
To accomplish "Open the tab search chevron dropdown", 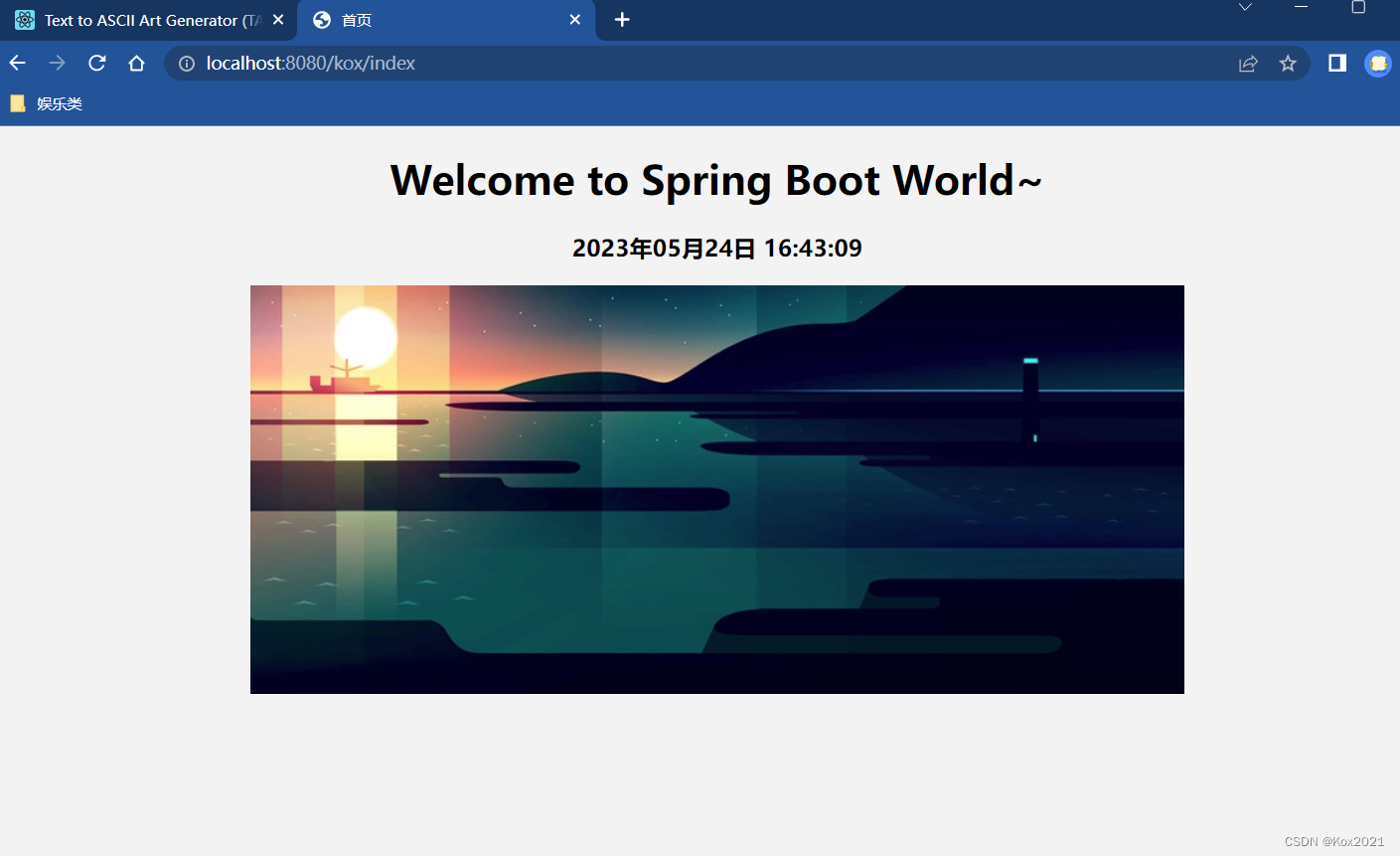I will [1245, 7].
